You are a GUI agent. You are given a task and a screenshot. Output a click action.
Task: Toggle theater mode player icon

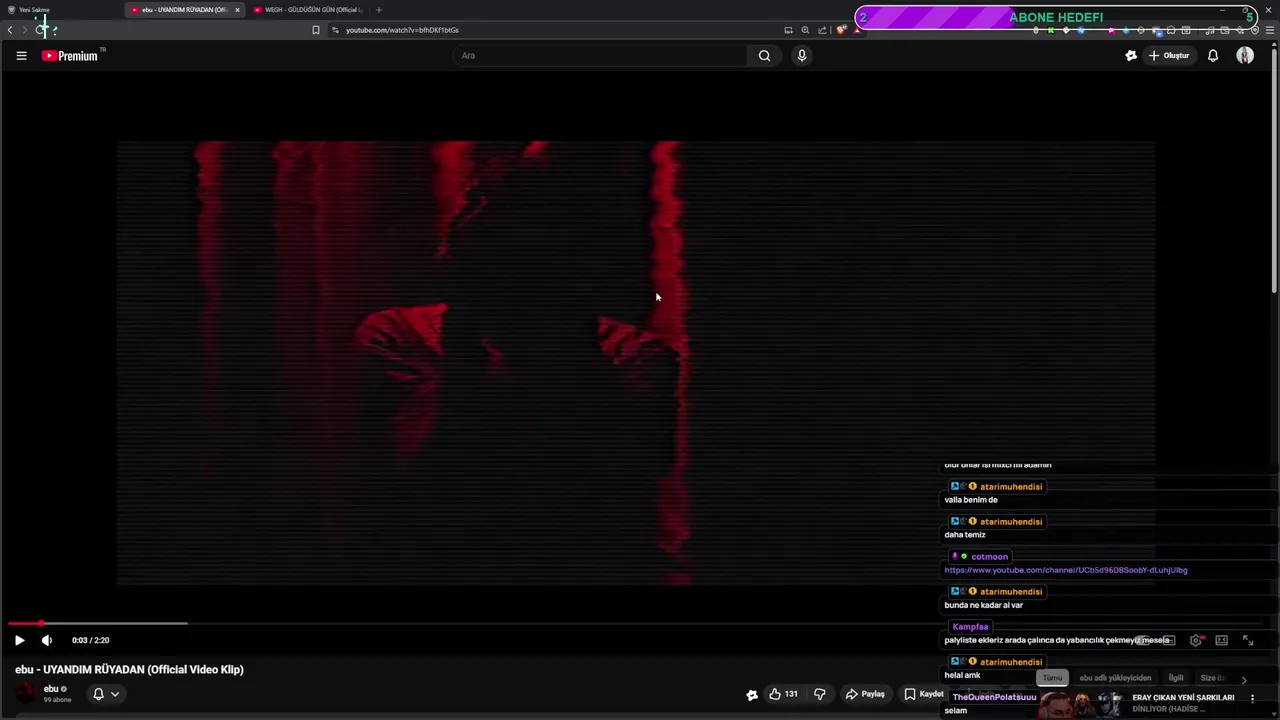pyautogui.click(x=1221, y=640)
